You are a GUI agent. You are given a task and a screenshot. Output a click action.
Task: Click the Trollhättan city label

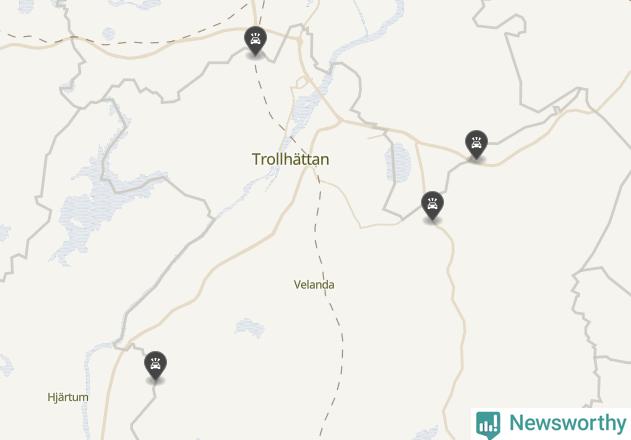point(291,159)
